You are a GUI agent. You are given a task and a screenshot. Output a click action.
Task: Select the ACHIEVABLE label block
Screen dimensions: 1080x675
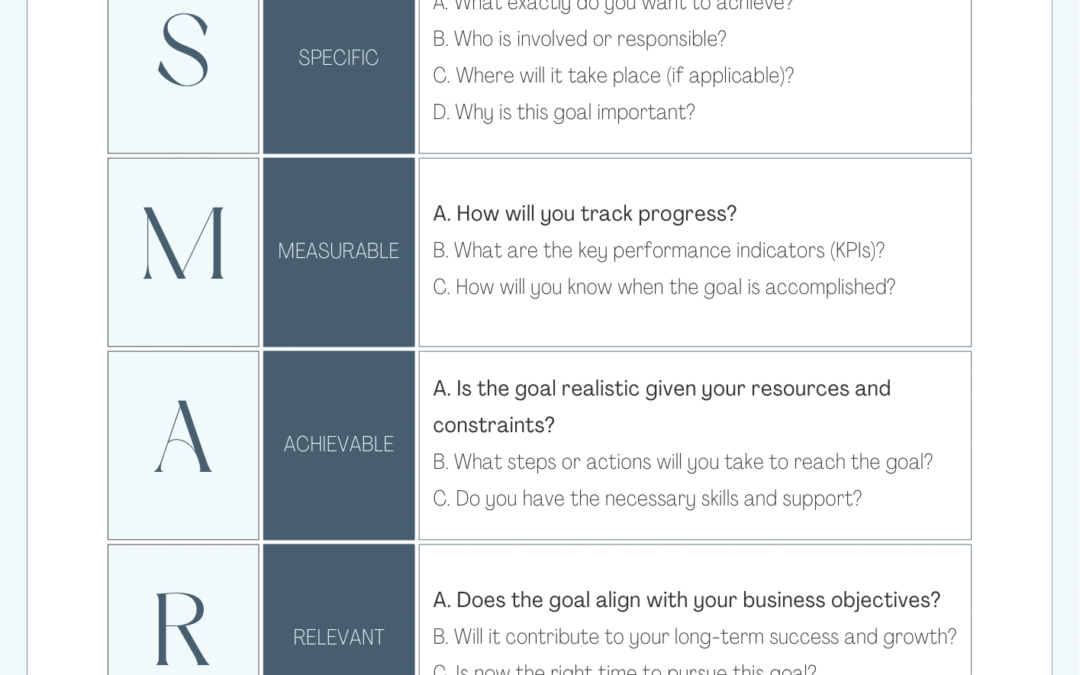click(338, 444)
